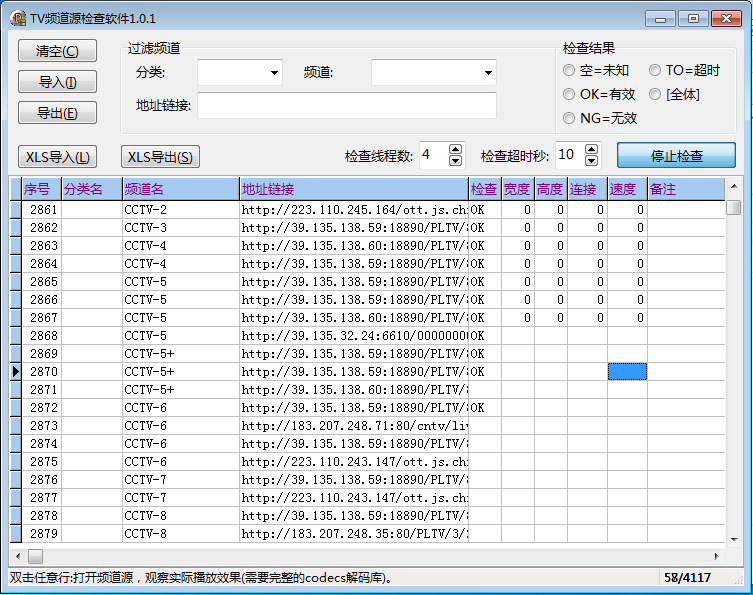The image size is (753, 595).
Task: Click the CCTV-7 cell in row 2876
Action: [x=181, y=480]
